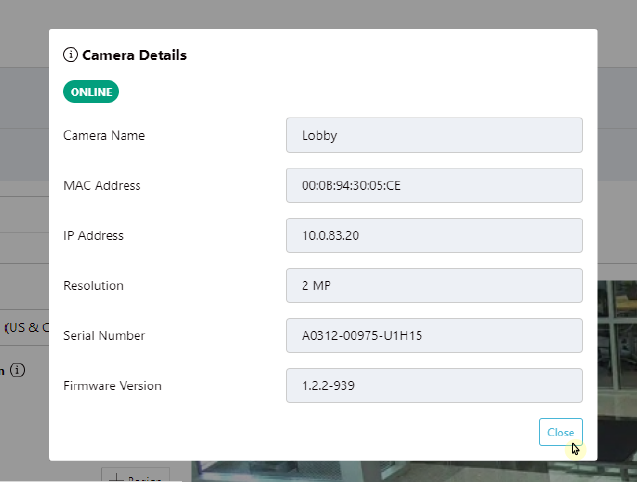
Task: Click the info icon beside Camera Details
Action: click(70, 54)
